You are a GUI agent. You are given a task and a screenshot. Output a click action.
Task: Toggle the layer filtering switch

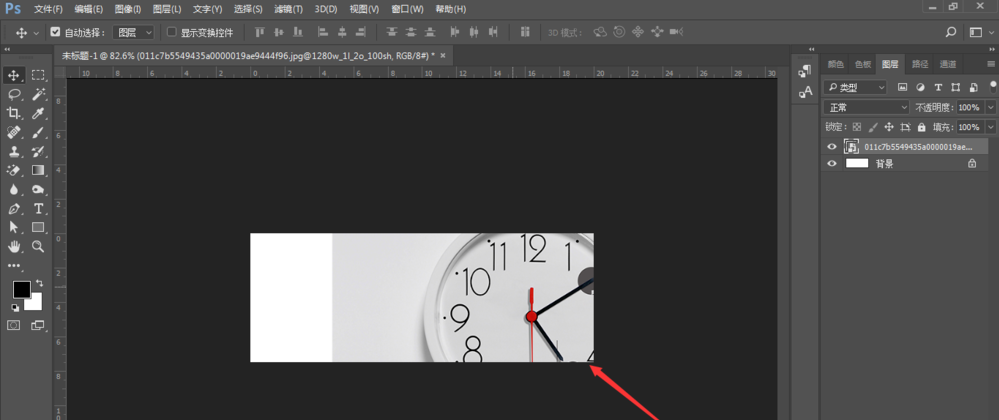coord(993,87)
